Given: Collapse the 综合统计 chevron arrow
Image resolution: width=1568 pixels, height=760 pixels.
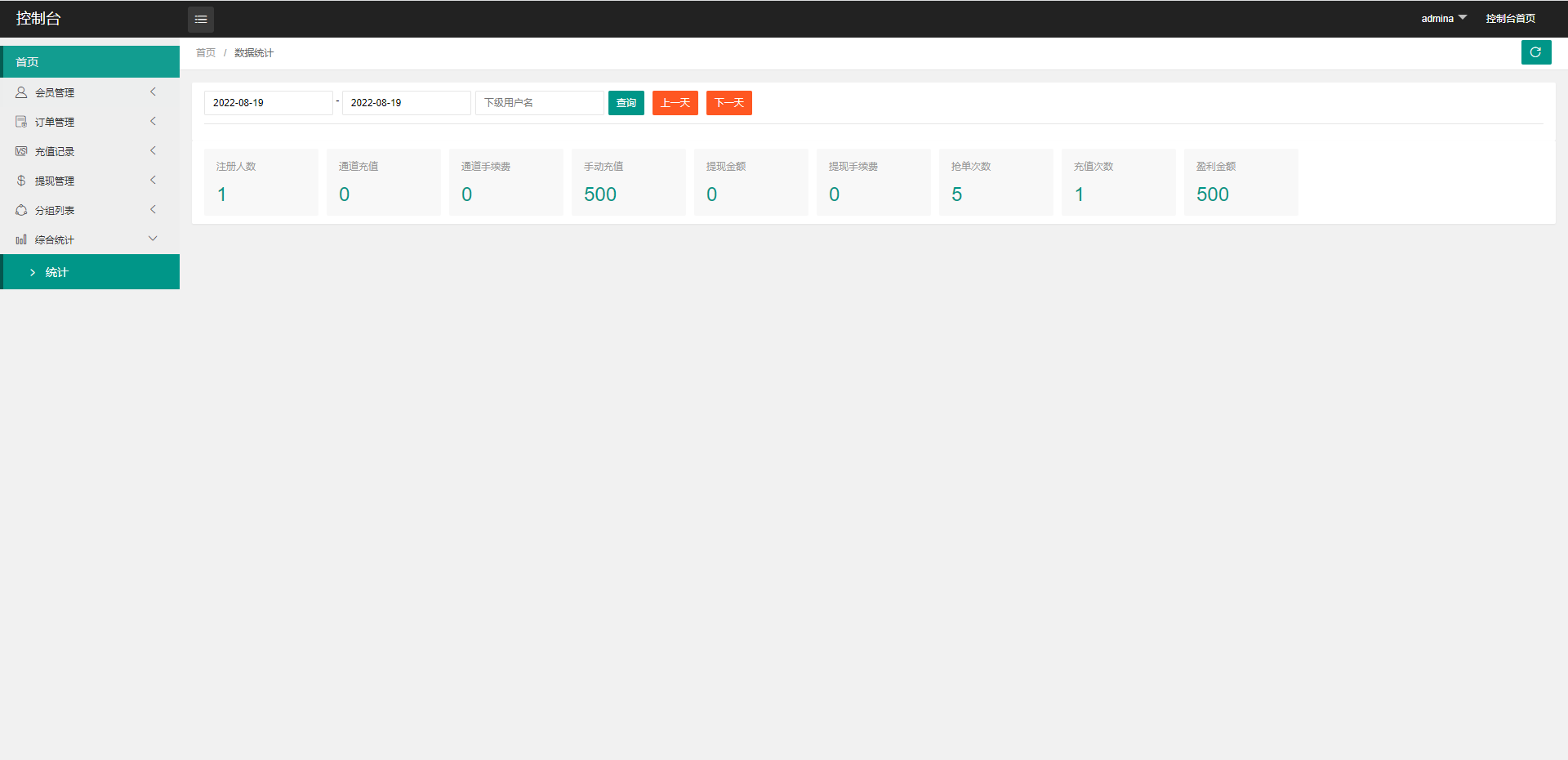Looking at the screenshot, I should pyautogui.click(x=153, y=239).
